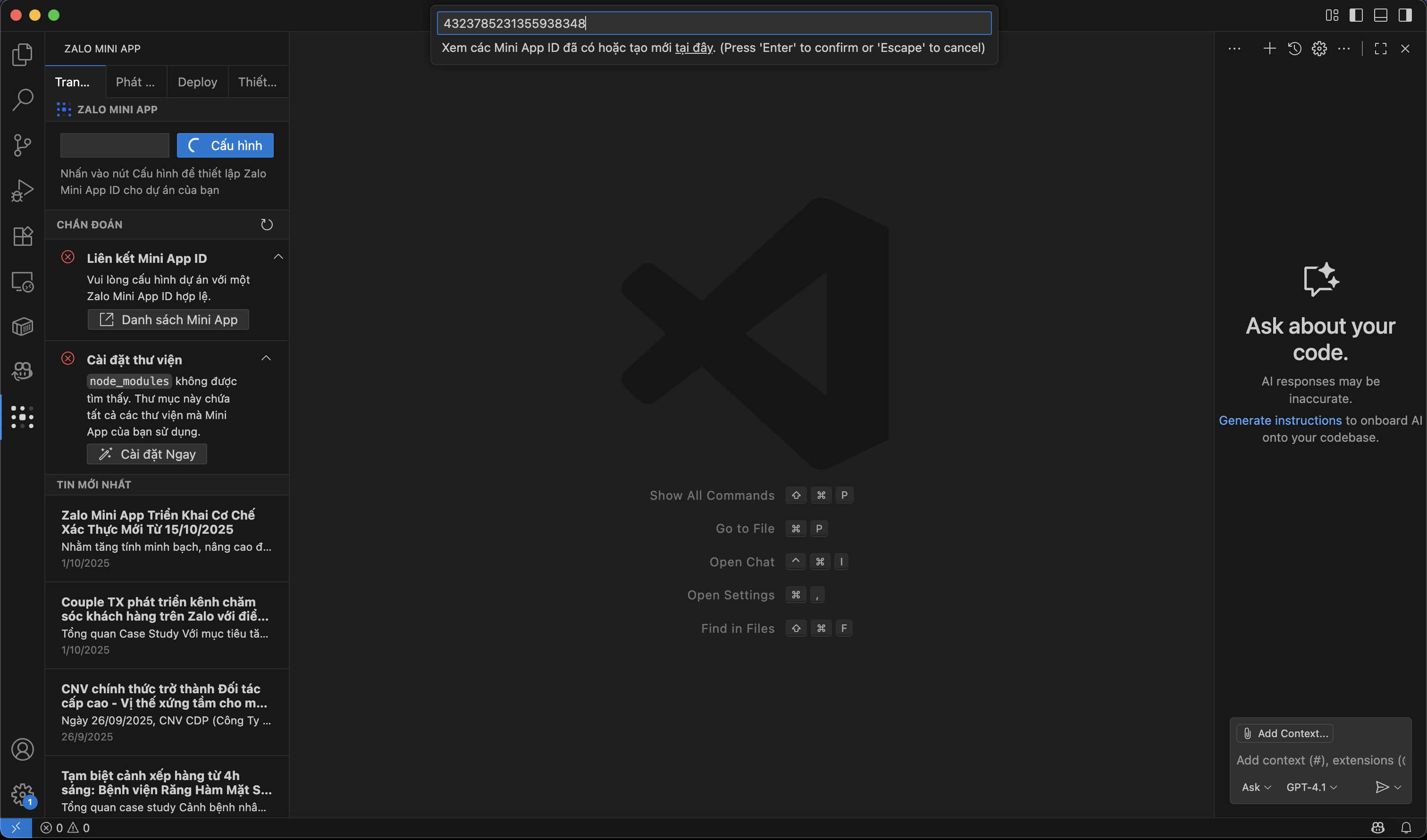The width and height of the screenshot is (1427, 840).
Task: Toggle the Secondary Side Bar visibility
Action: click(1406, 15)
